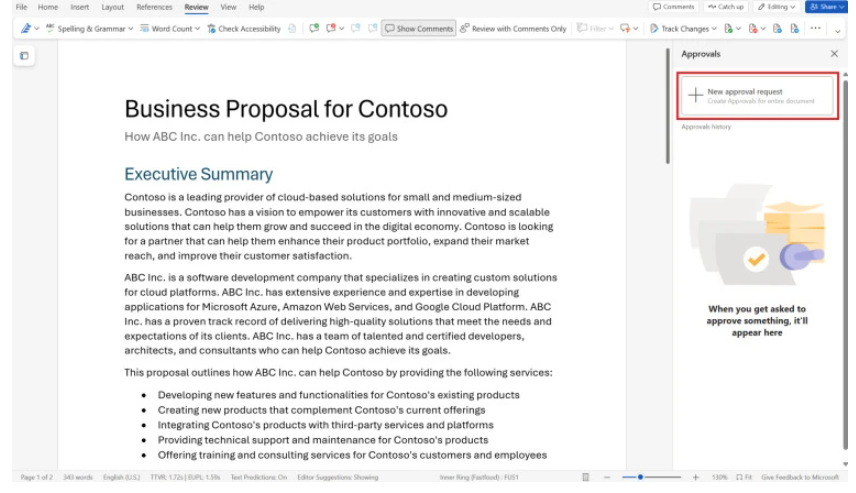
Task: Close the Approvals pane
Action: click(835, 54)
